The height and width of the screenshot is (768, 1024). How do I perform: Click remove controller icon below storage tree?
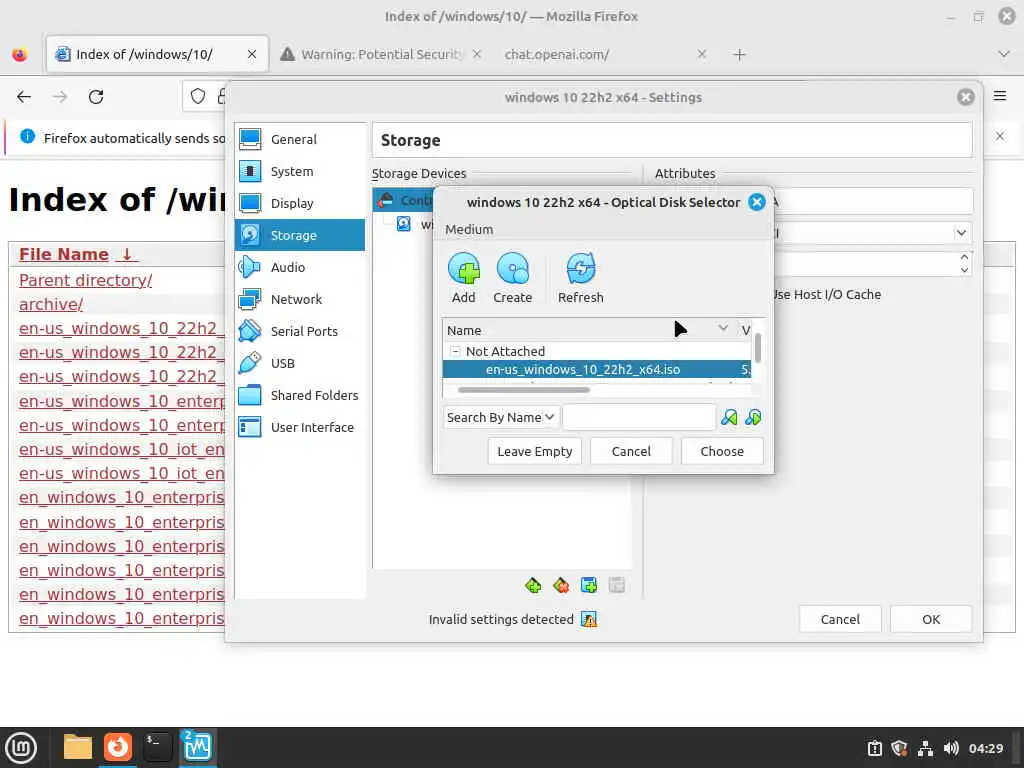click(561, 585)
